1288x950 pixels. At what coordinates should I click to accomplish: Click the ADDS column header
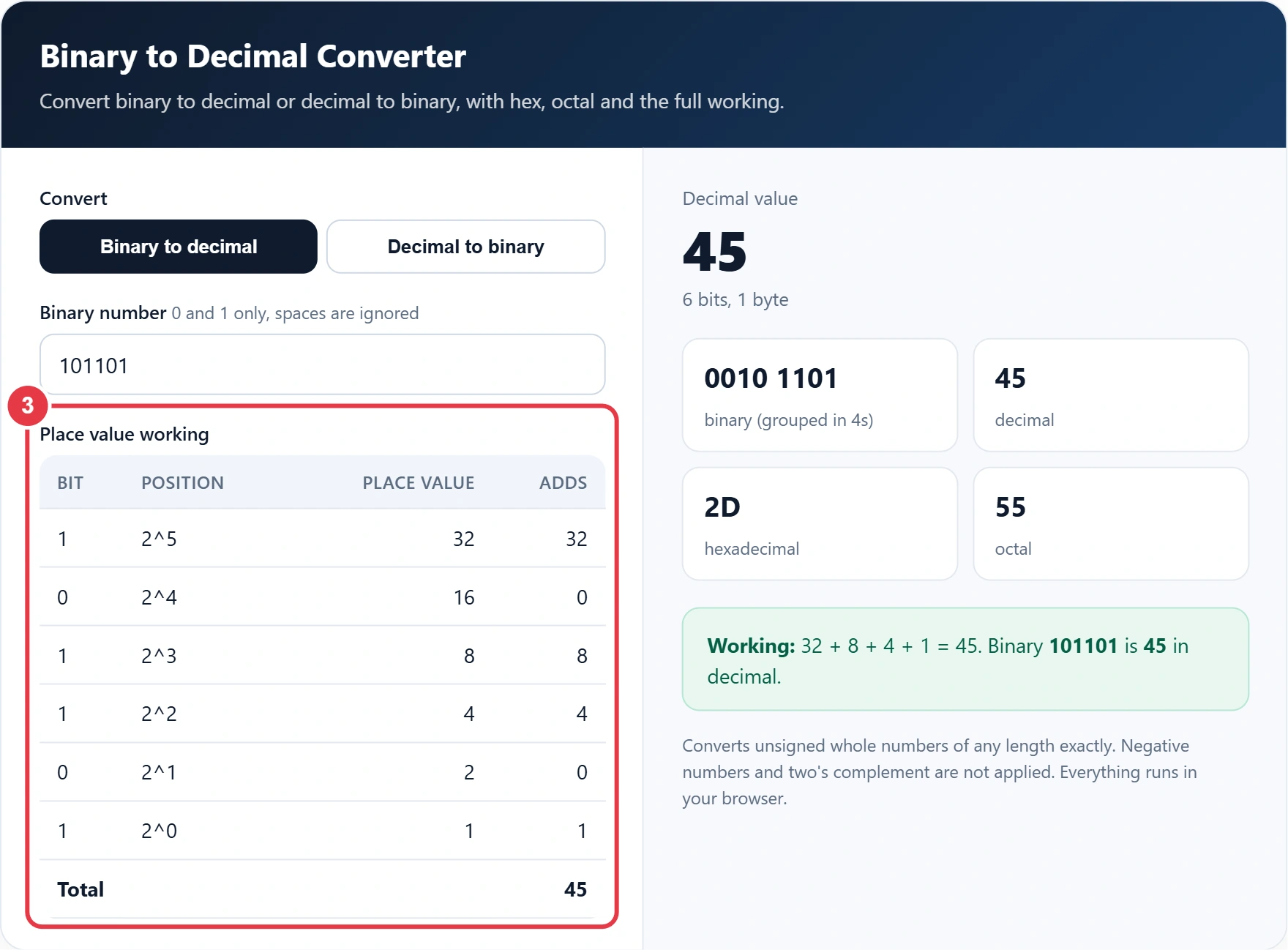tap(563, 483)
